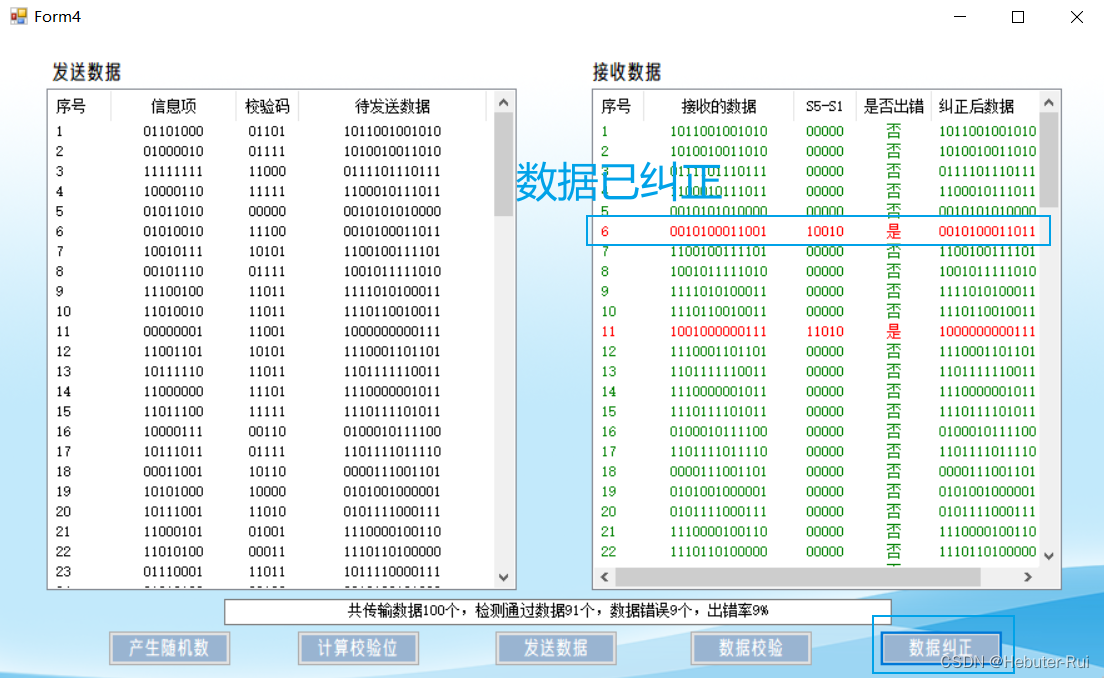Click the 校验码 column header

click(x=267, y=106)
